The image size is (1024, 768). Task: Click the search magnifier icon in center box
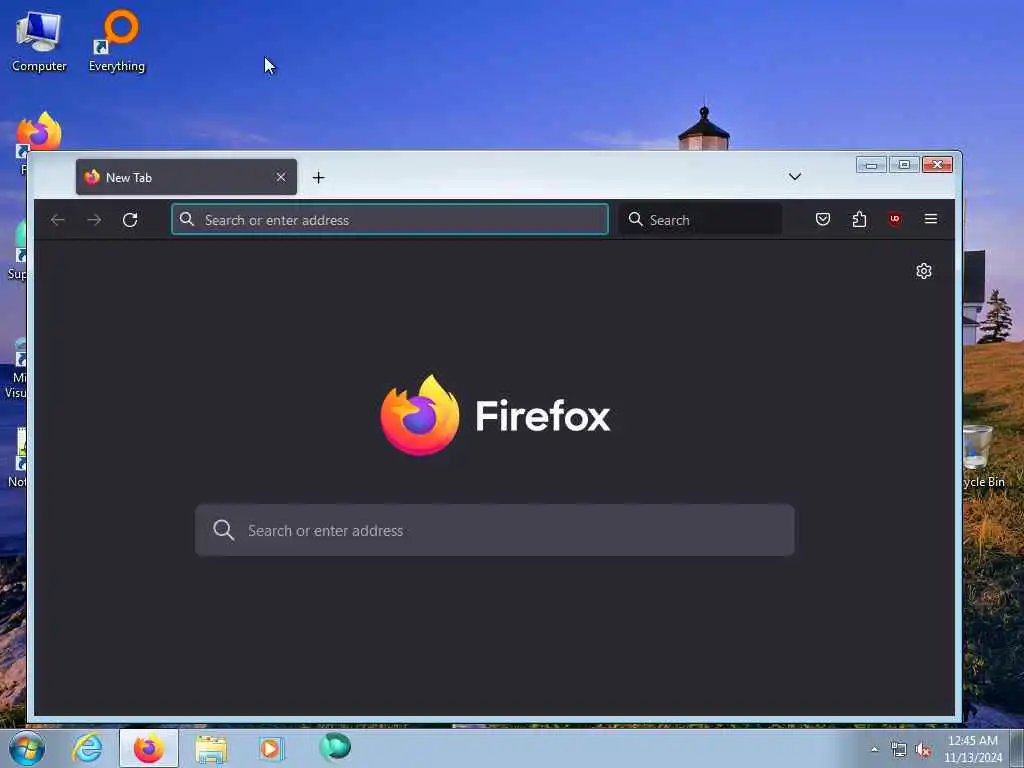[223, 530]
